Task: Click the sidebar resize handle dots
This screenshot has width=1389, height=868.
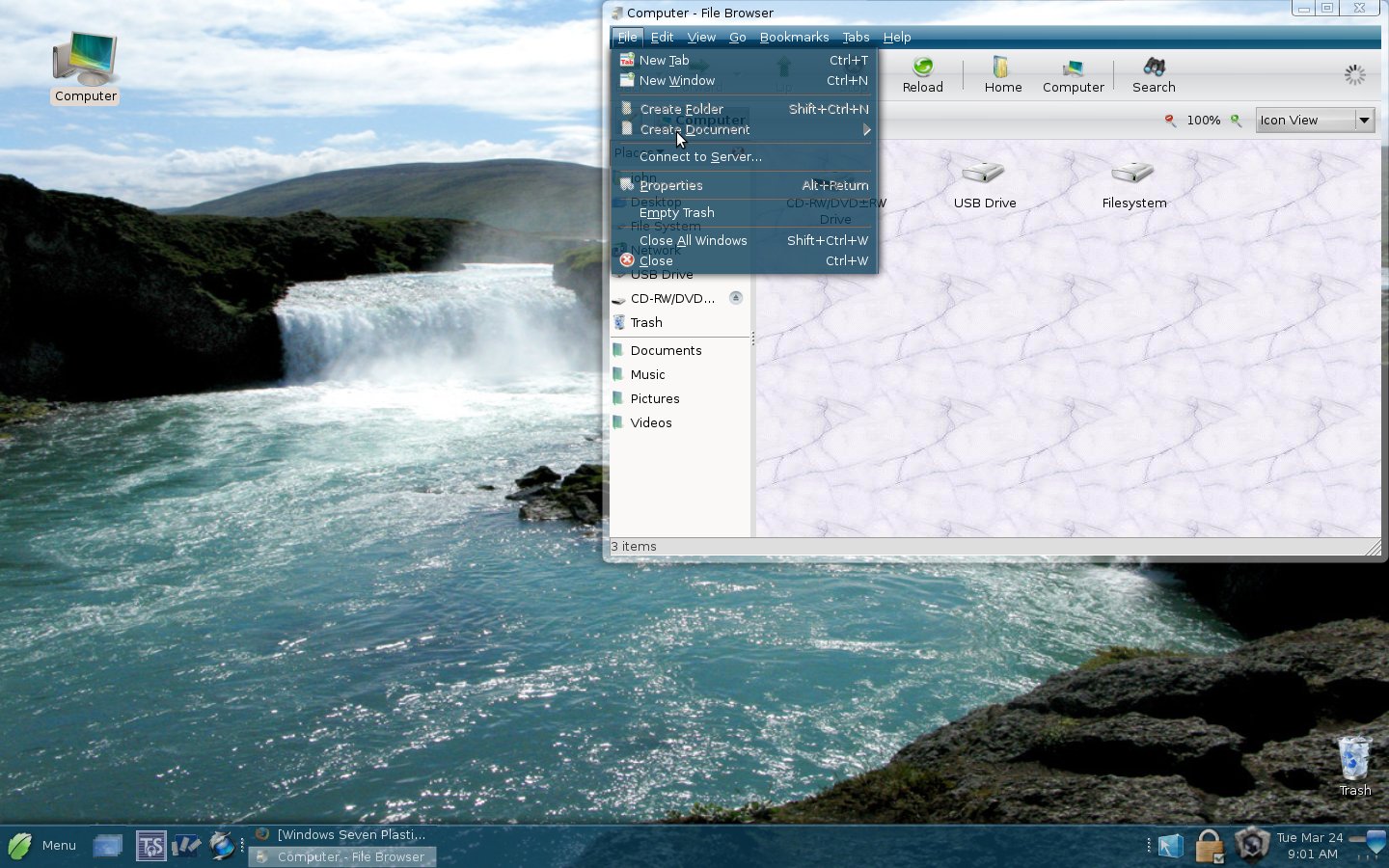Action: (752, 339)
